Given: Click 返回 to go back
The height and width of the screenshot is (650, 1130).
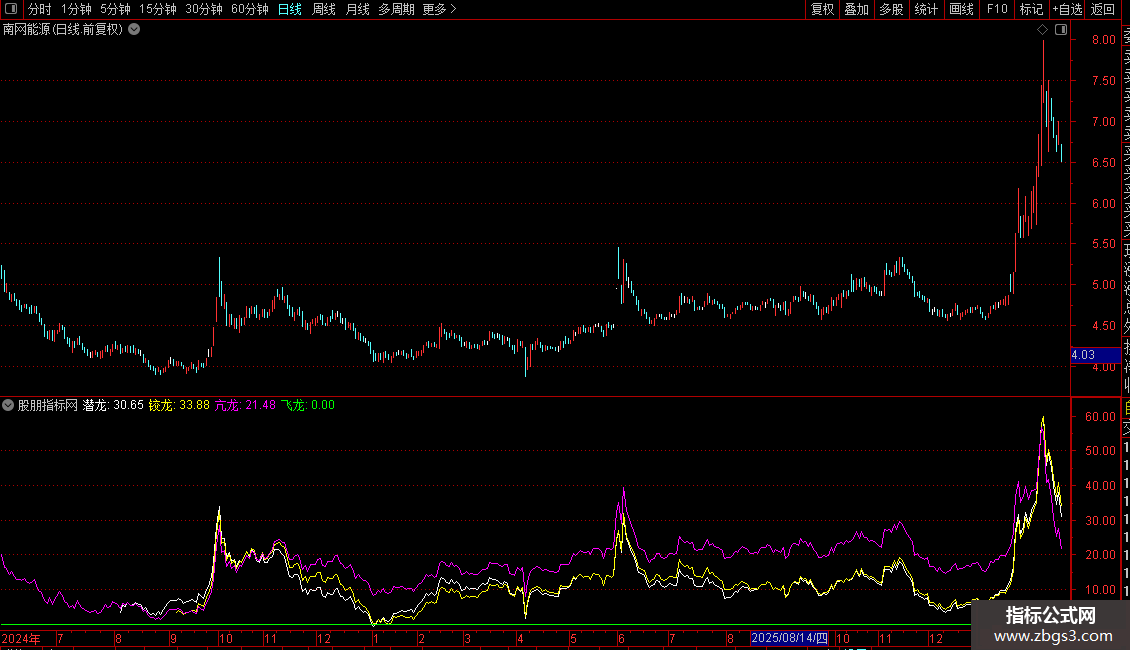Looking at the screenshot, I should 1103,9.
